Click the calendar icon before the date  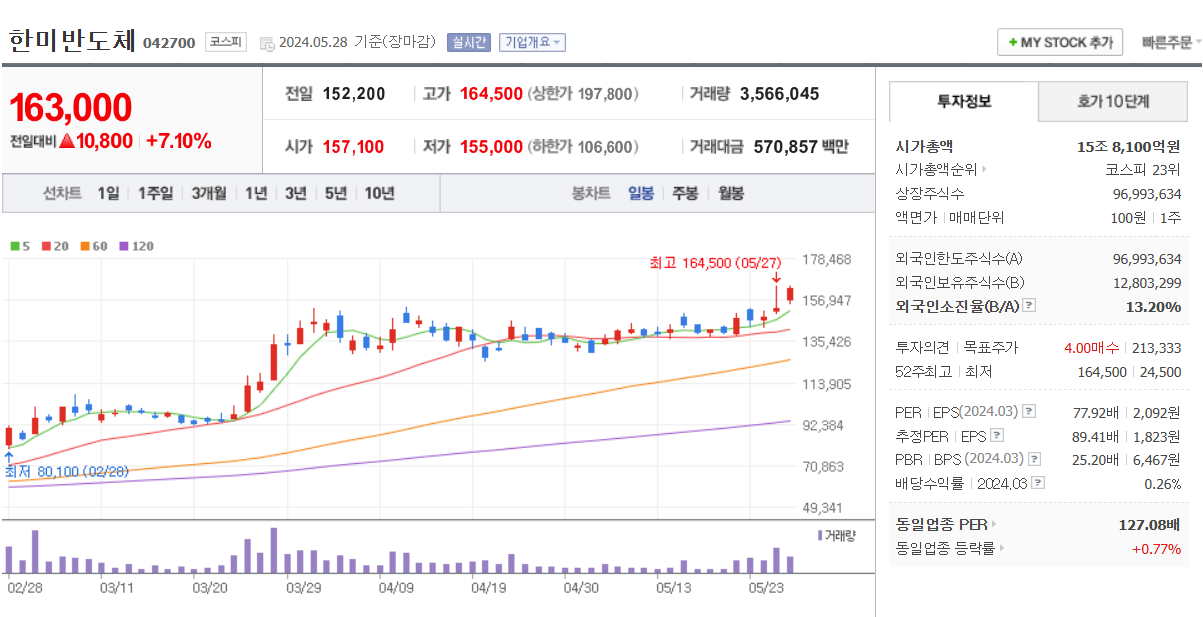click(267, 43)
